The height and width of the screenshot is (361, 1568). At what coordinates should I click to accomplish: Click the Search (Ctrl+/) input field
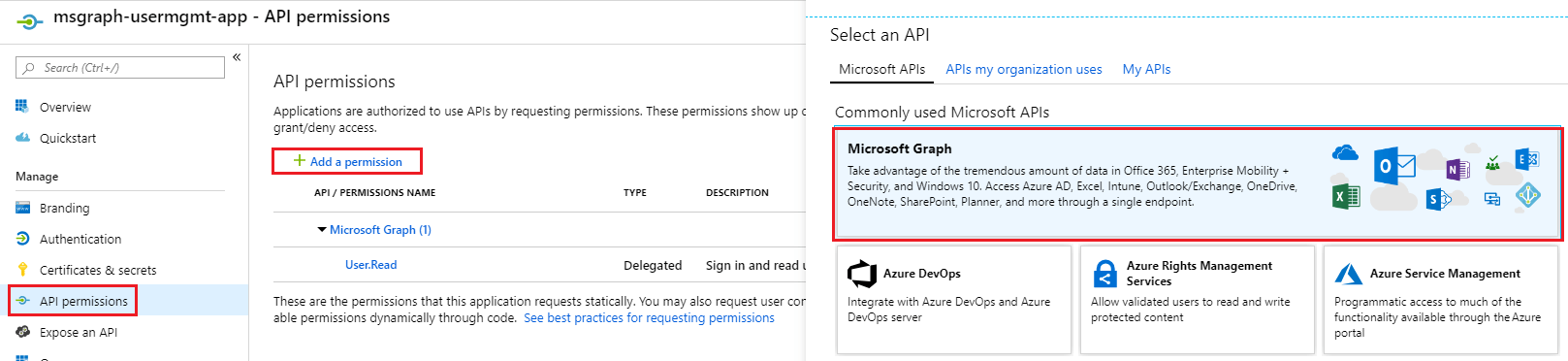120,68
